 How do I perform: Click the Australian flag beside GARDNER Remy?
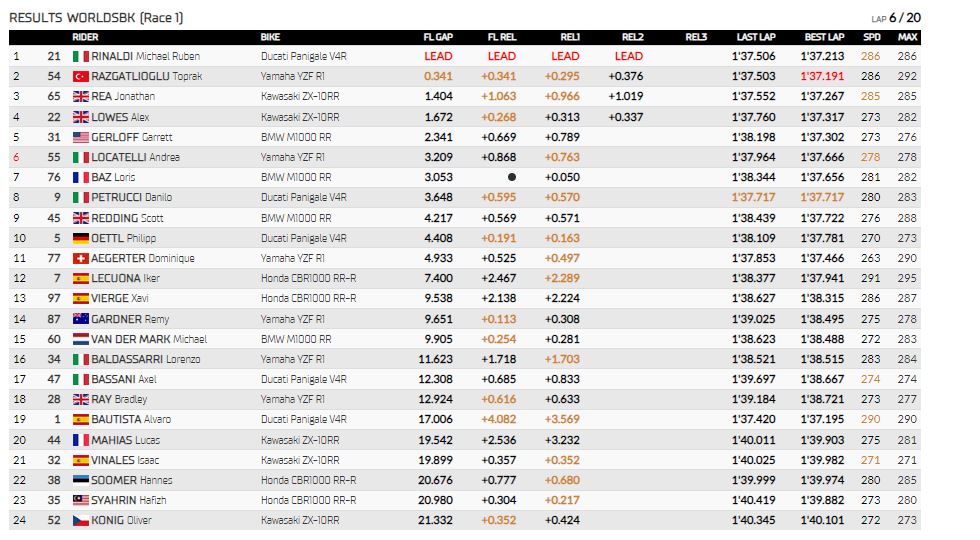coord(81,319)
